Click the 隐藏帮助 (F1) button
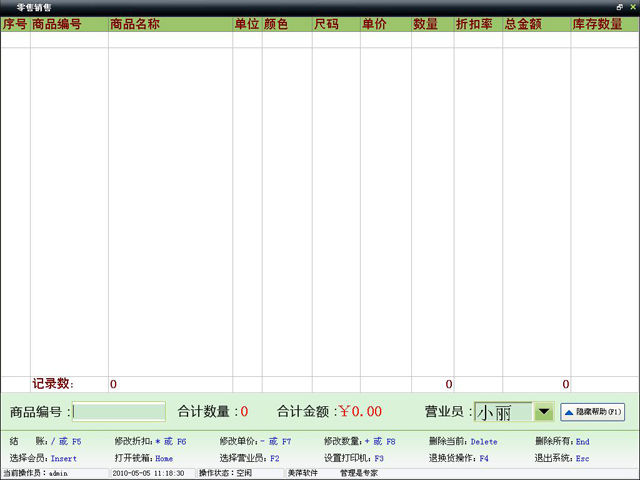The height and width of the screenshot is (480, 640). [x=594, y=411]
